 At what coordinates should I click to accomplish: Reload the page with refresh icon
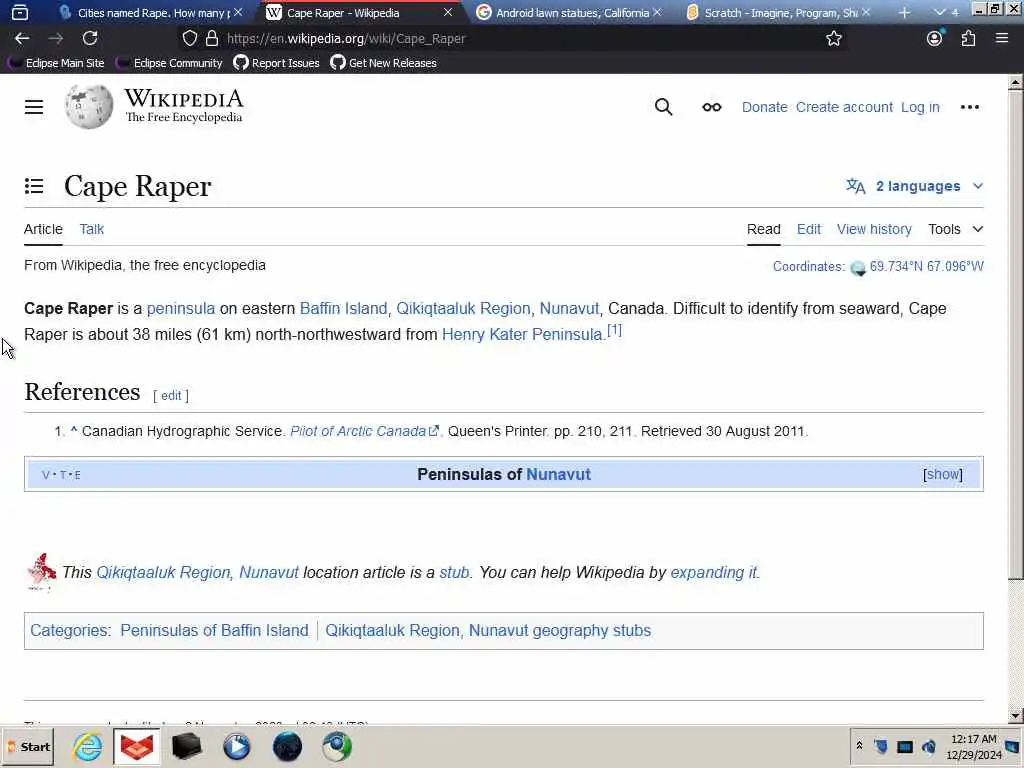(90, 39)
